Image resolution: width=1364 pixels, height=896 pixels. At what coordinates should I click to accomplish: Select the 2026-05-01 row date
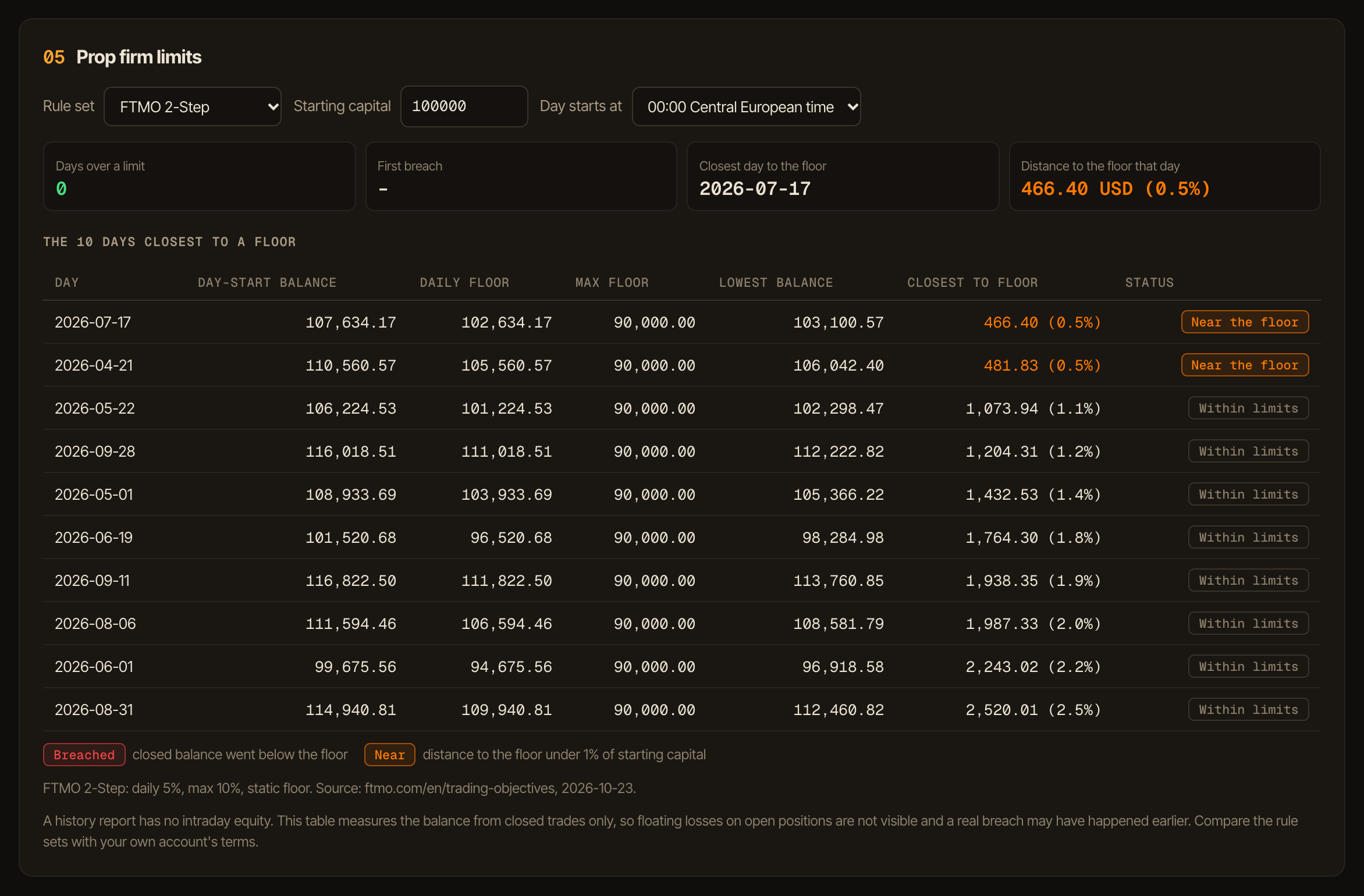pyautogui.click(x=94, y=495)
